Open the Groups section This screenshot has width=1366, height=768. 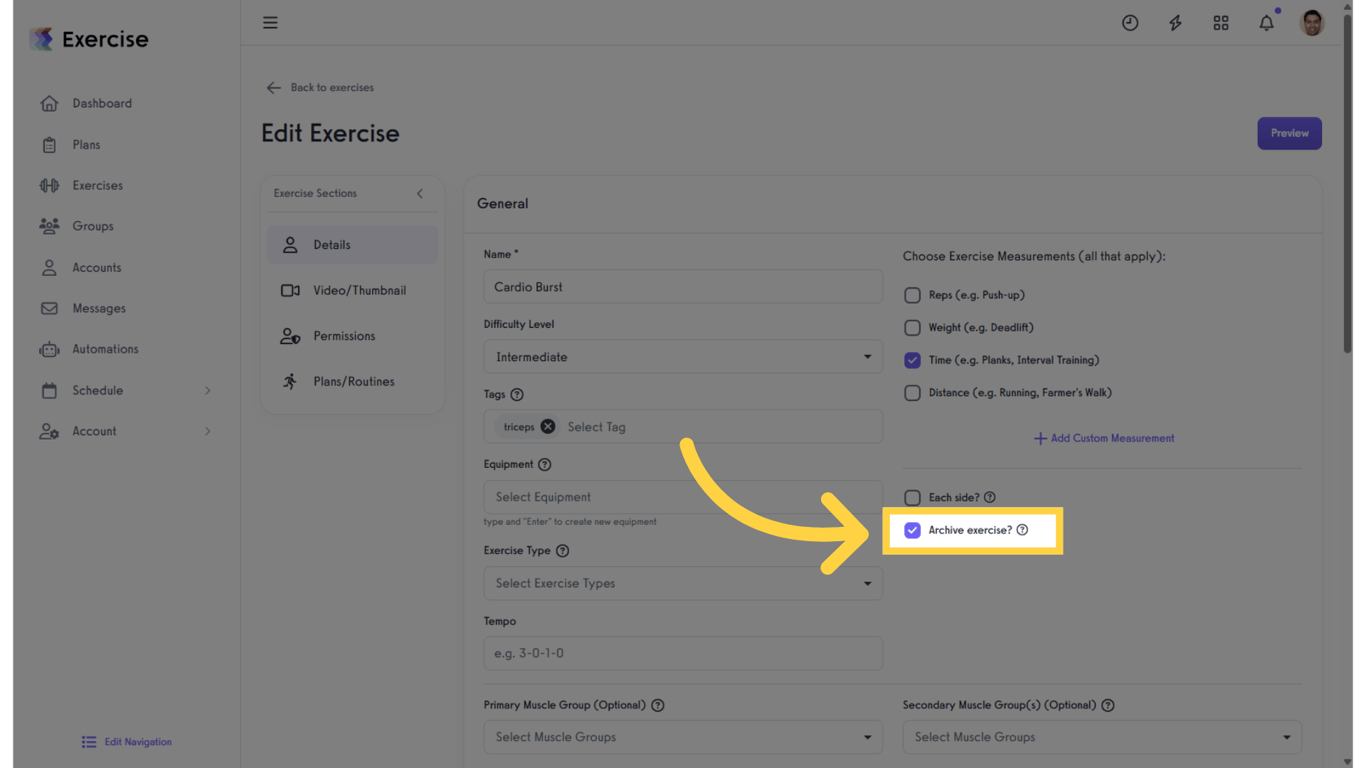[93, 226]
